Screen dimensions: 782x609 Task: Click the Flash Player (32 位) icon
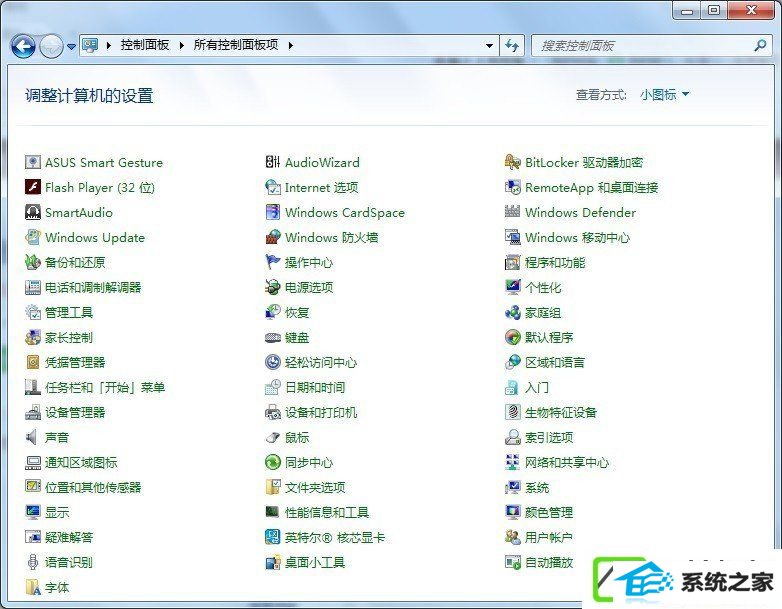tap(33, 187)
